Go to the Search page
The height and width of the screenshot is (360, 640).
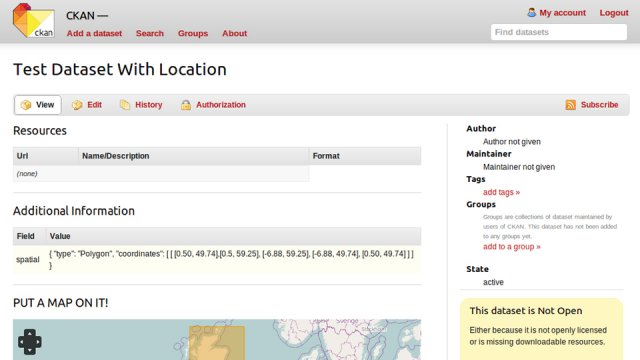(150, 33)
